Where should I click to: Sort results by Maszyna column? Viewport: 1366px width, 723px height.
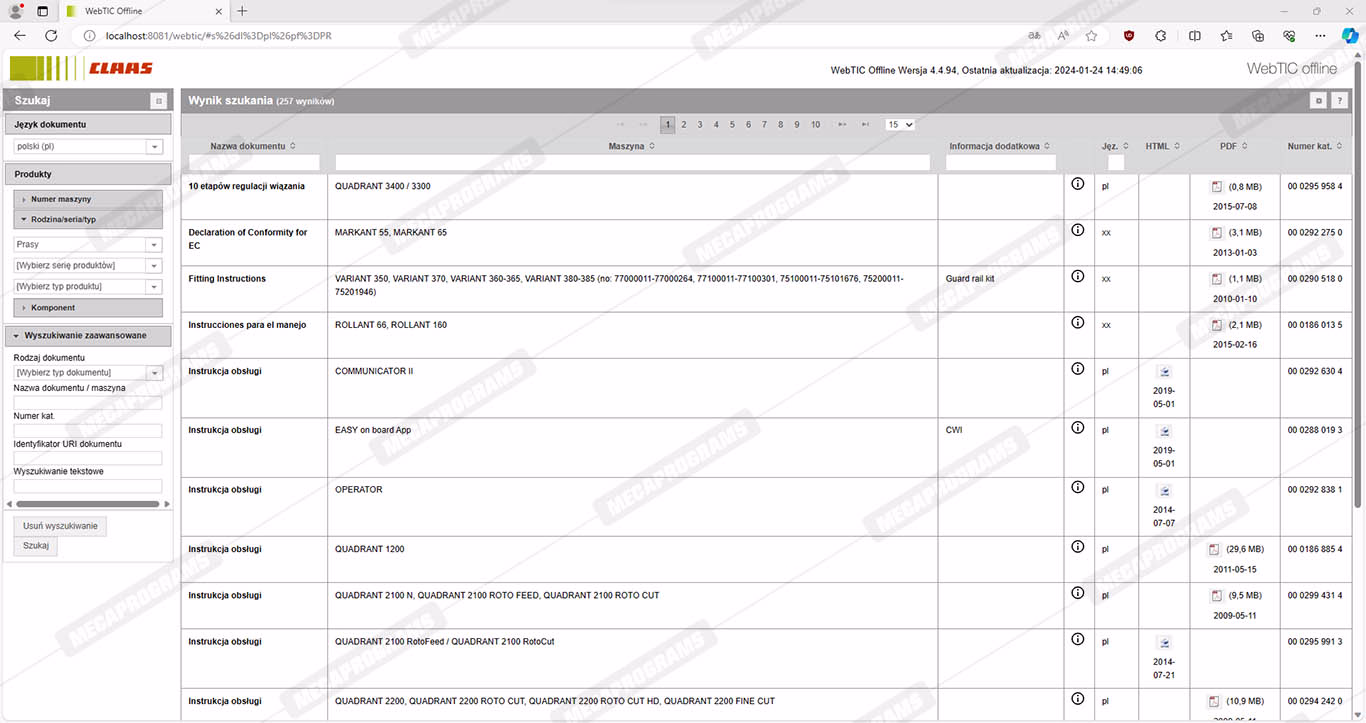[631, 146]
